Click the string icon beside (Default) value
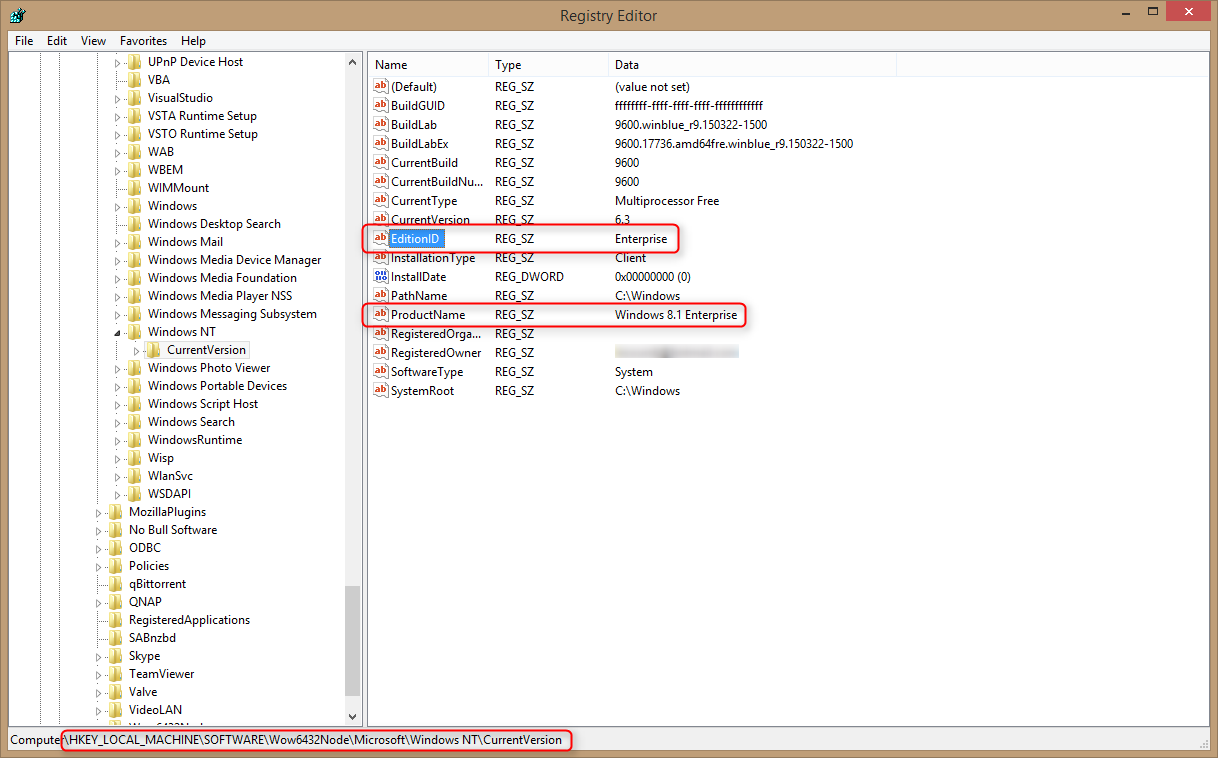This screenshot has width=1218, height=758. (x=380, y=86)
